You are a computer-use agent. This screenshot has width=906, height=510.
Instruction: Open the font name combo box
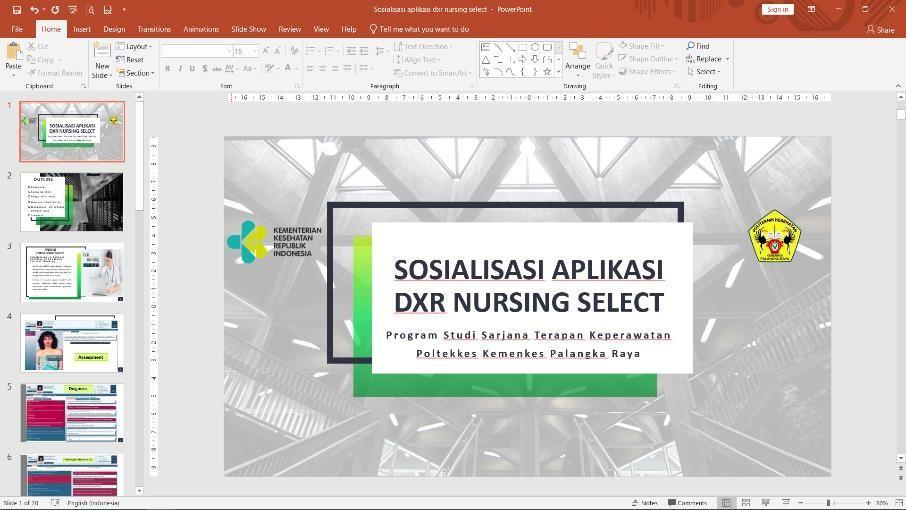(x=196, y=51)
